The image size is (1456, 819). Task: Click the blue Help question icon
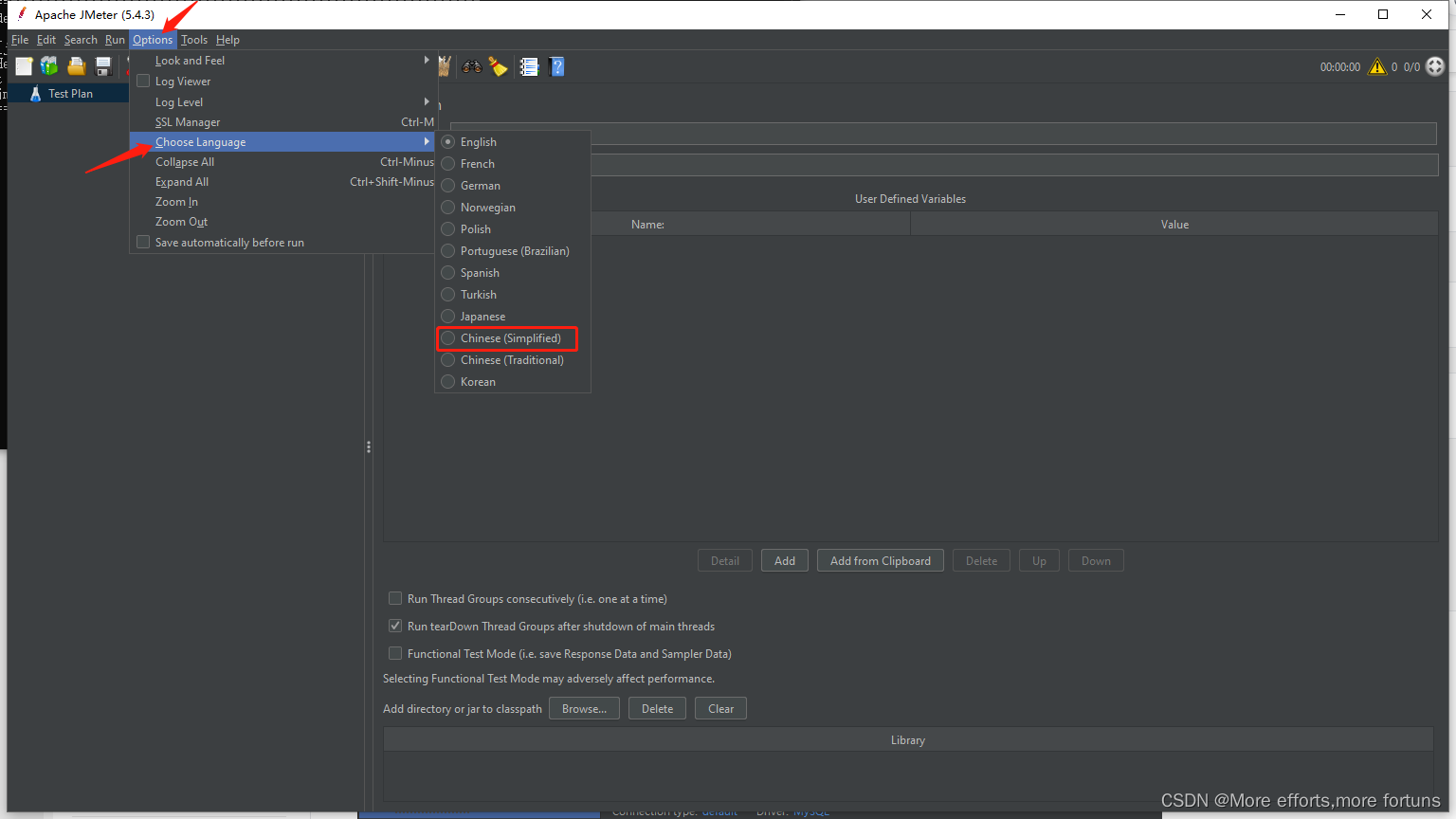[x=557, y=66]
